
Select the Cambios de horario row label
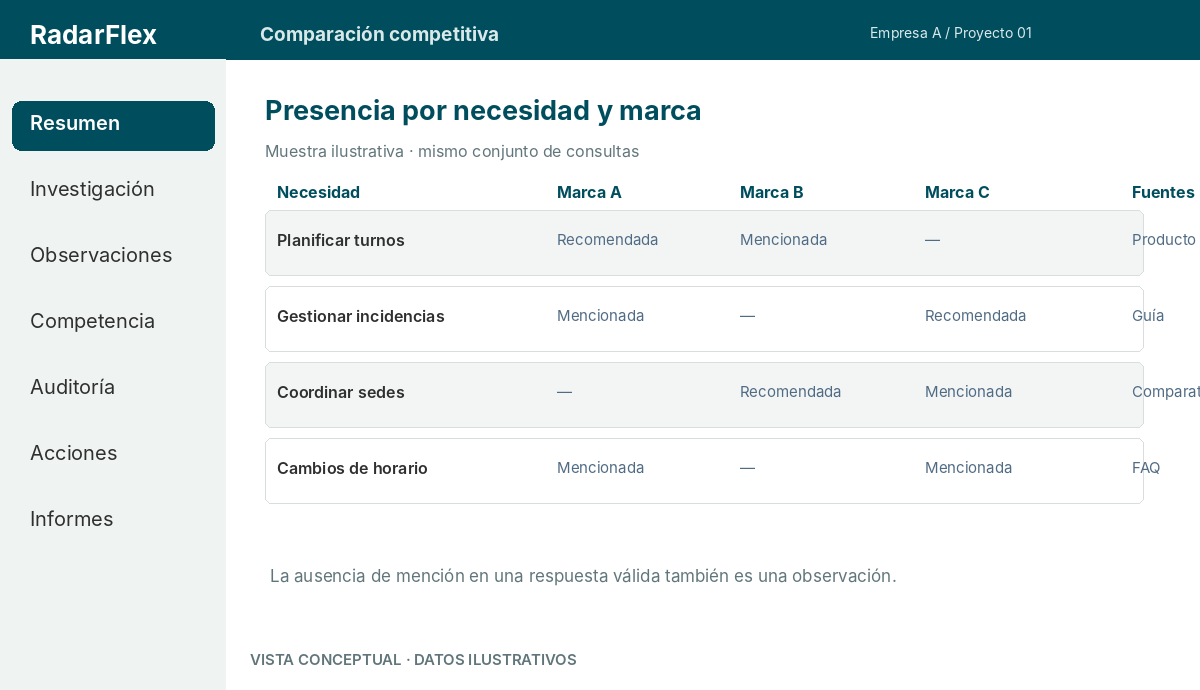tap(352, 468)
